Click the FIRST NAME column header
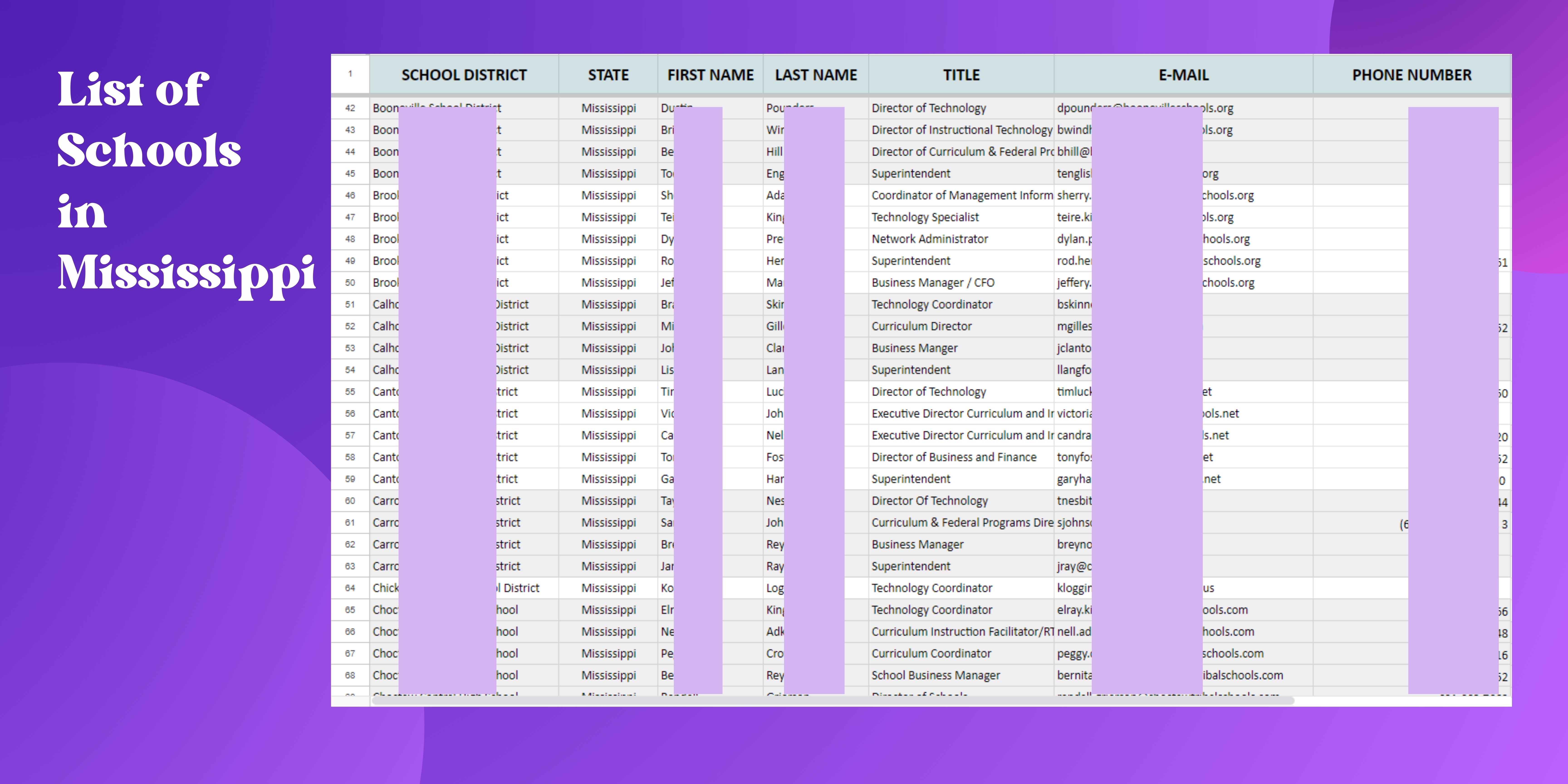 coord(710,75)
